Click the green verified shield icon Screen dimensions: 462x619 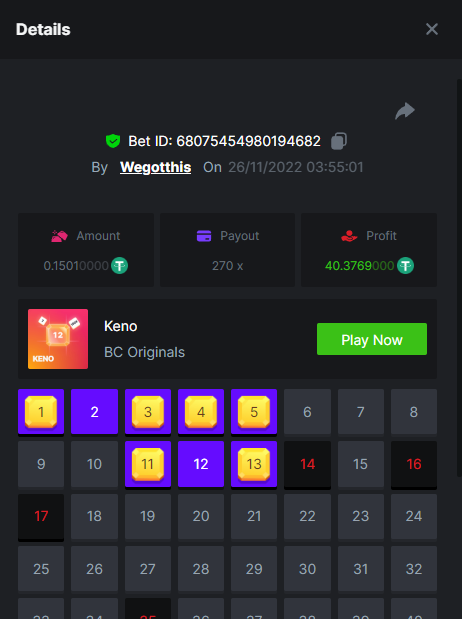(x=113, y=141)
